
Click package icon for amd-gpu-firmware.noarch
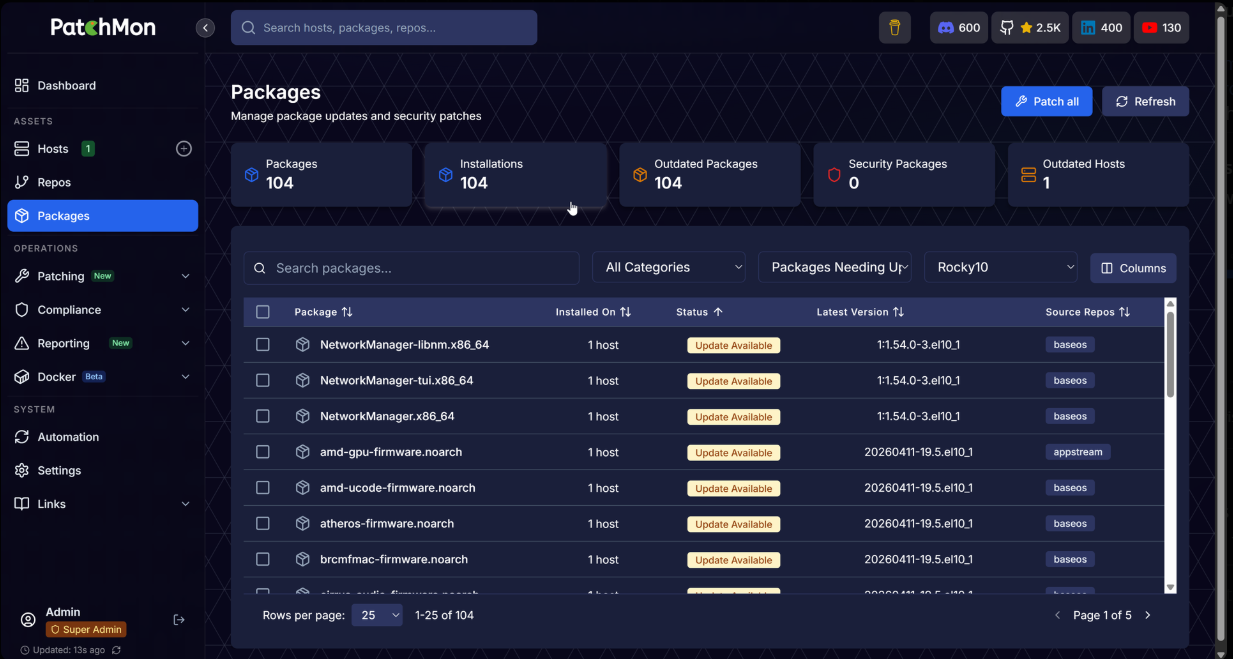[x=303, y=452]
